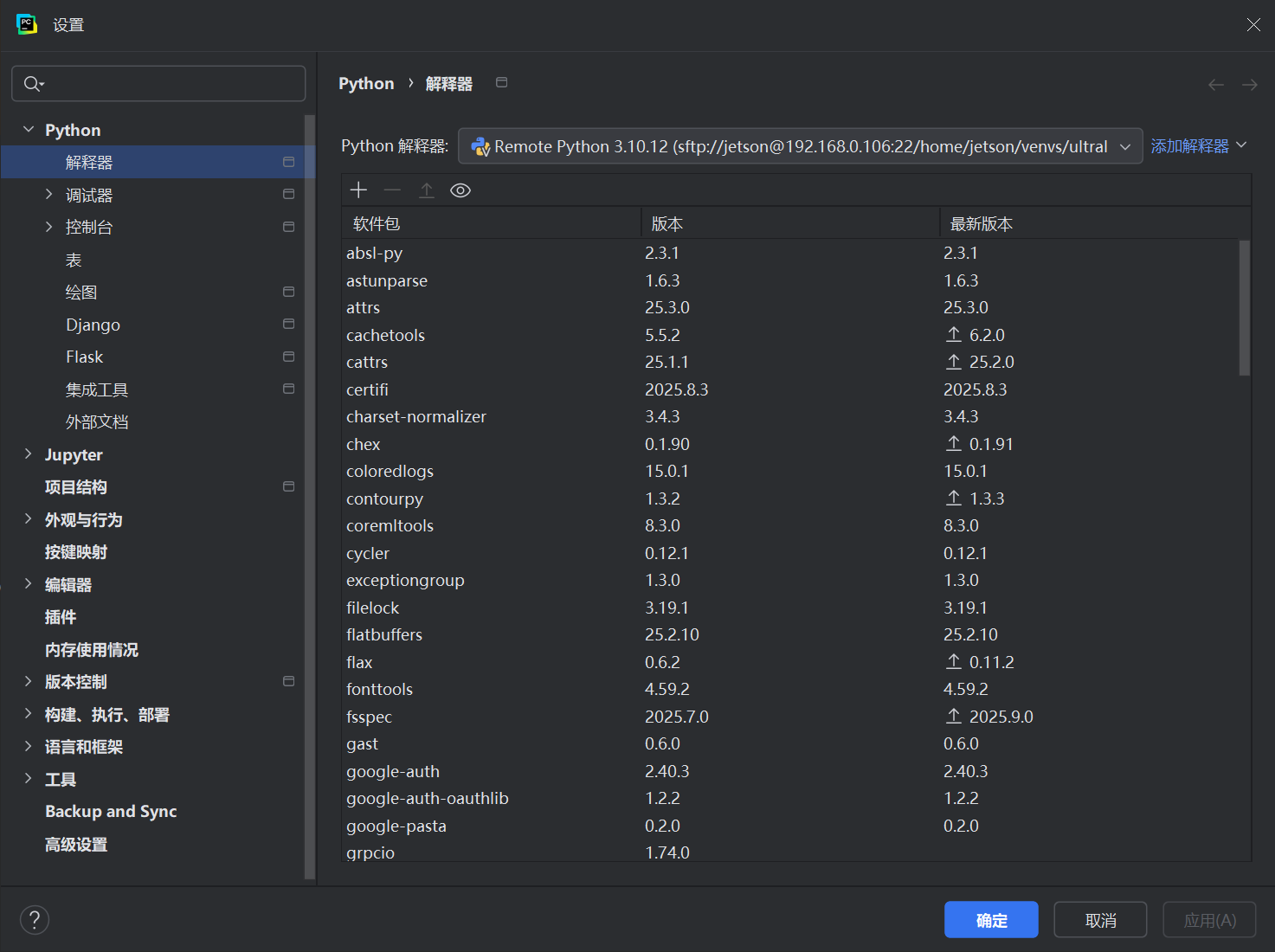Click the upgrade package arrow icon
Viewport: 1275px width, 952px height.
[427, 190]
